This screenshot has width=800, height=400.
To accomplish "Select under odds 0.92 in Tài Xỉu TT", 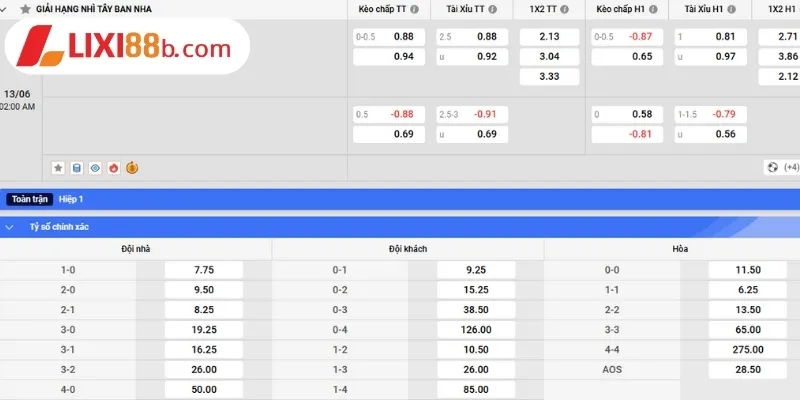I will pos(472,57).
